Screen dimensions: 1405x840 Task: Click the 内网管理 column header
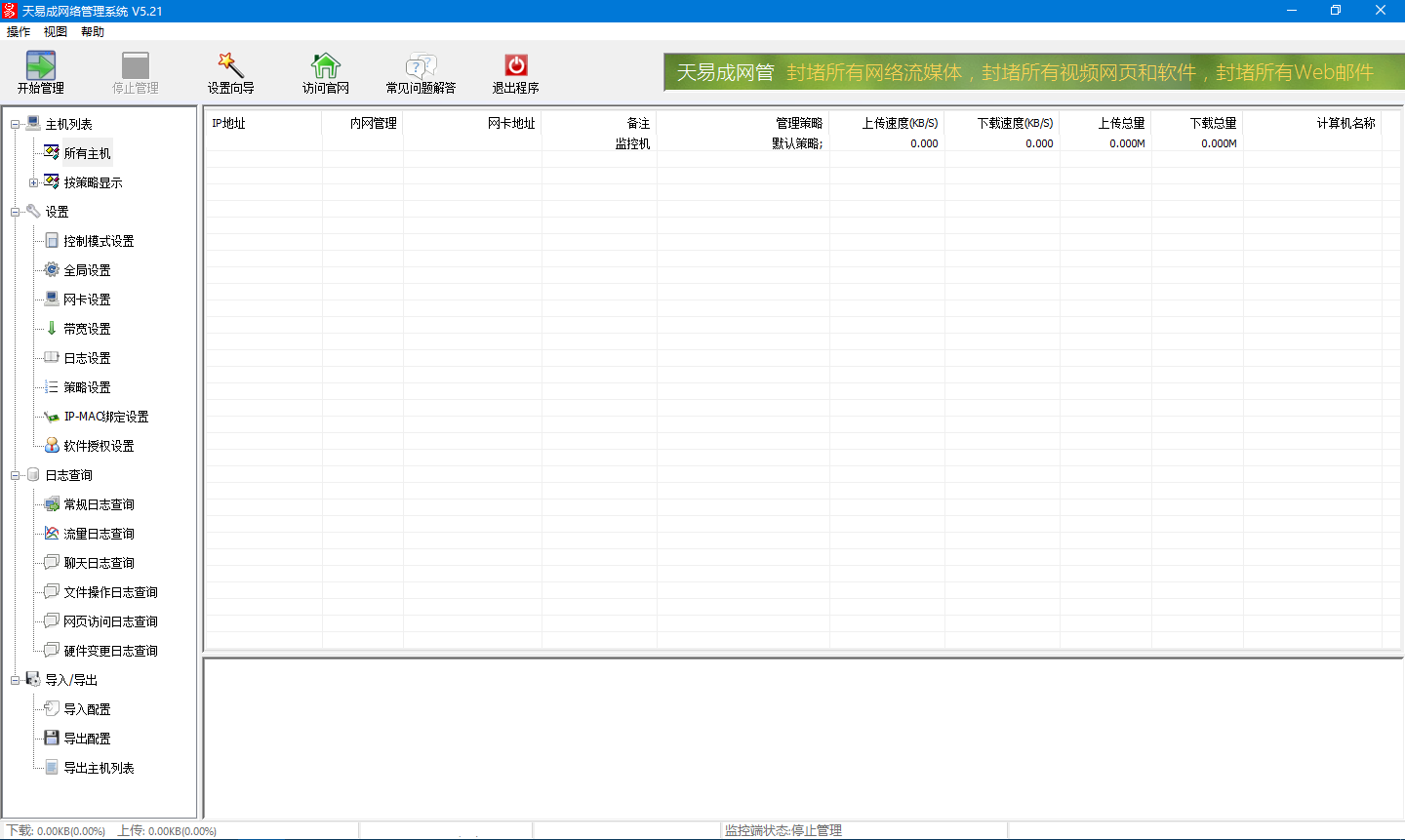(363, 123)
